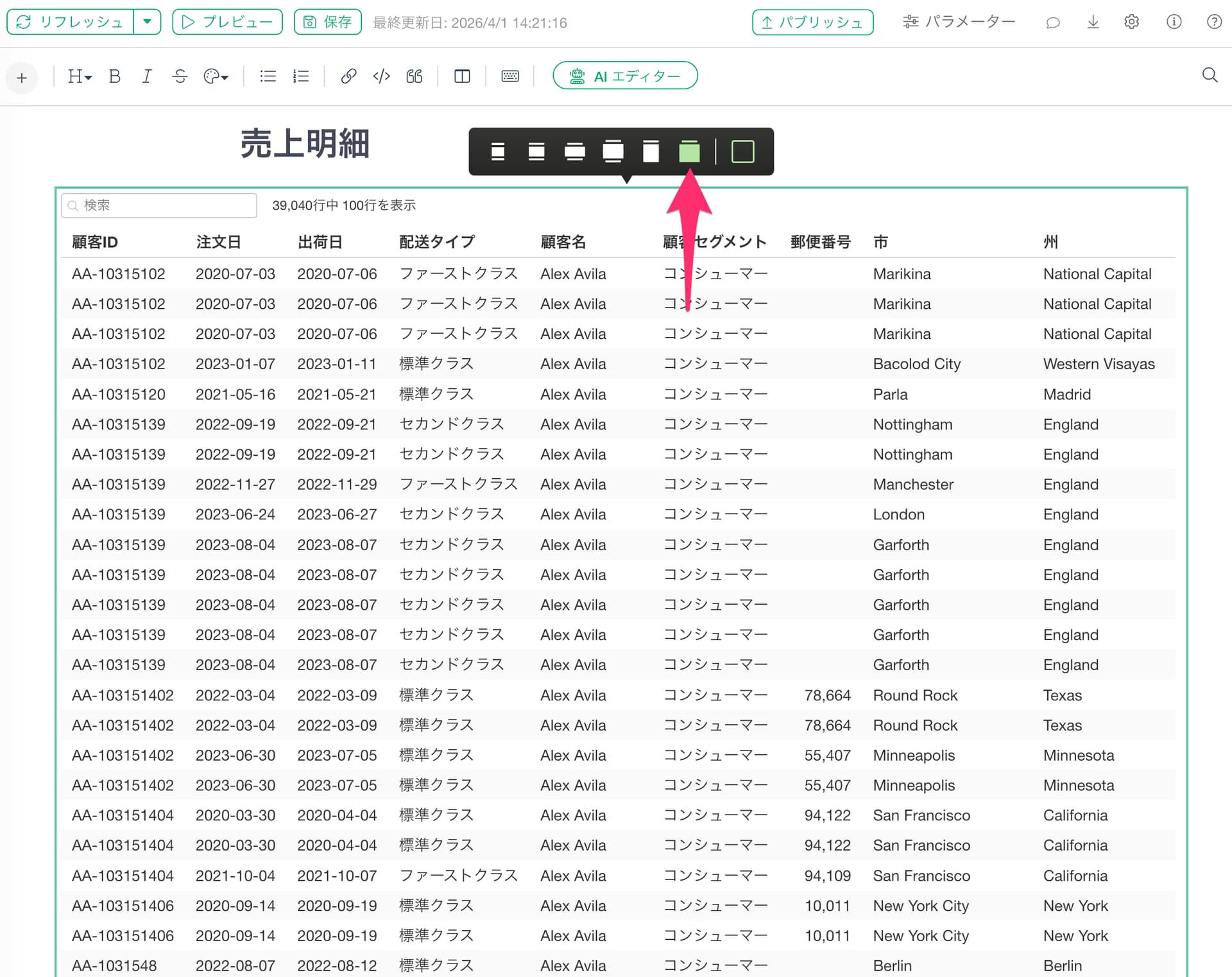Toggle the green outlined border frame option
1232x977 pixels.
(x=742, y=152)
